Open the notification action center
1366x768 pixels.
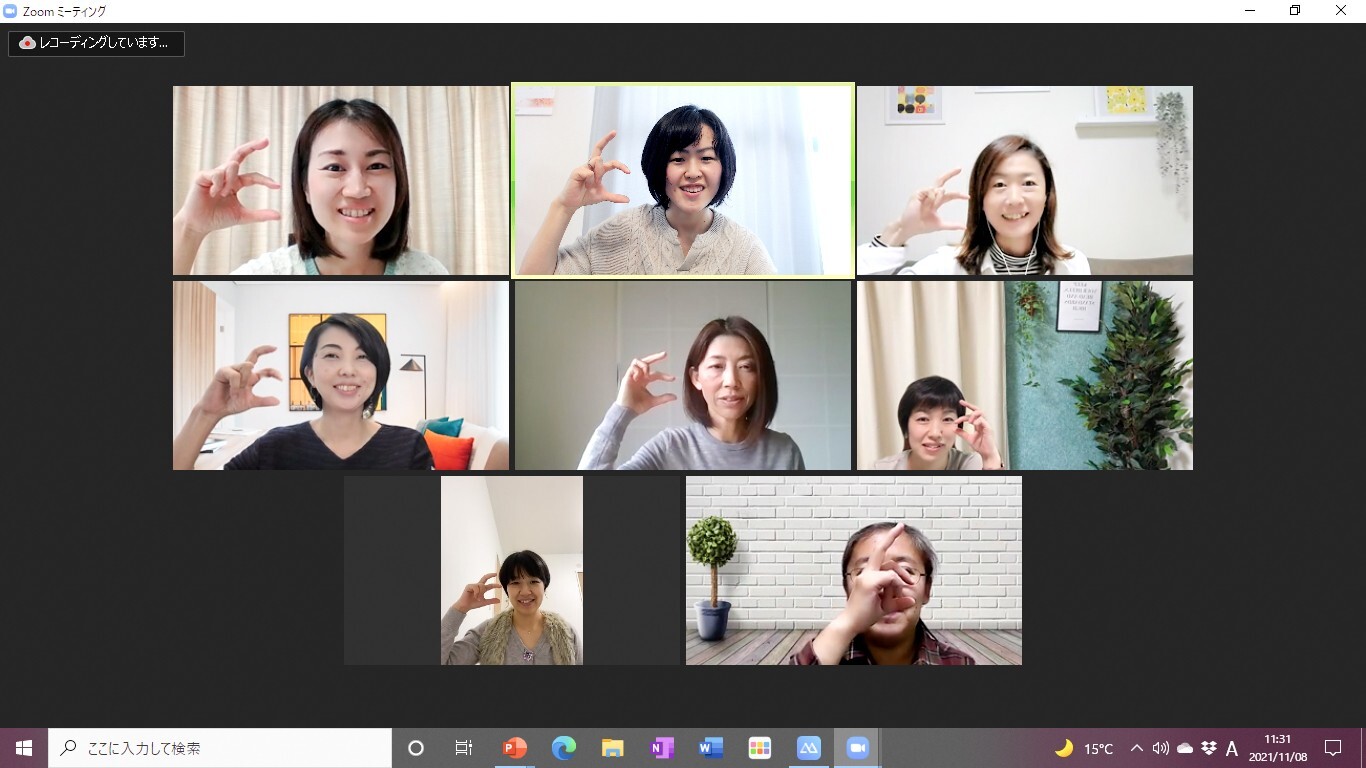pos(1333,748)
